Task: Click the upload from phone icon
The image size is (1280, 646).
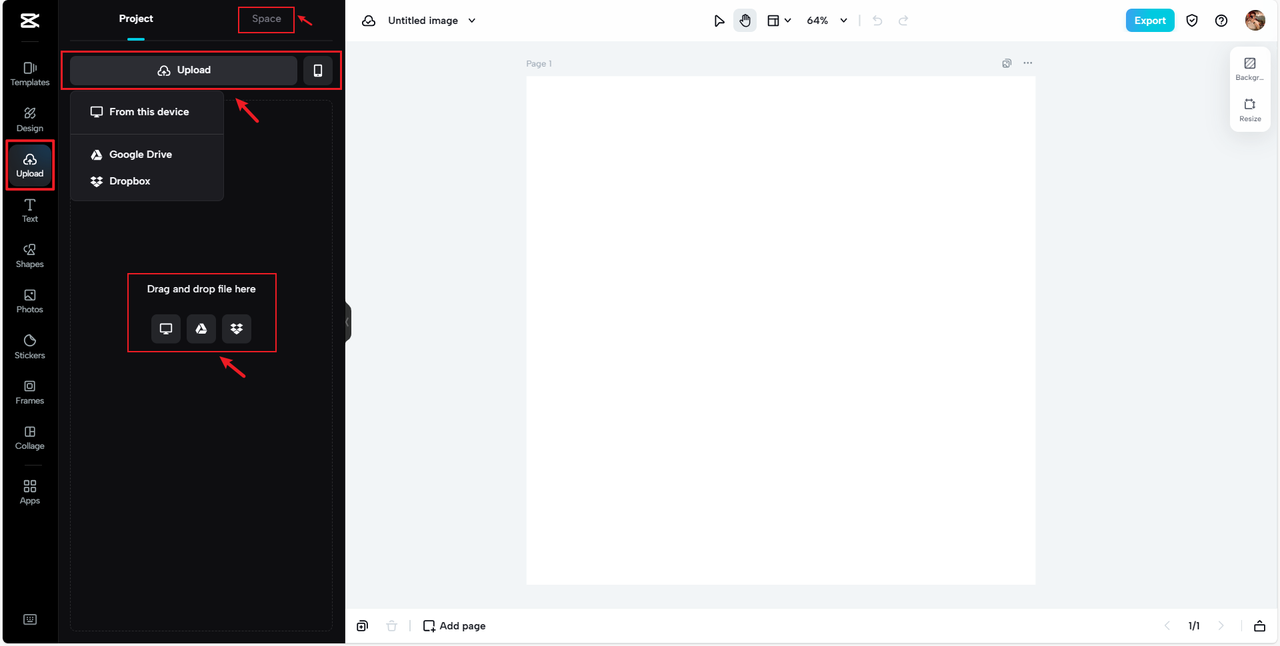Action: click(x=318, y=70)
